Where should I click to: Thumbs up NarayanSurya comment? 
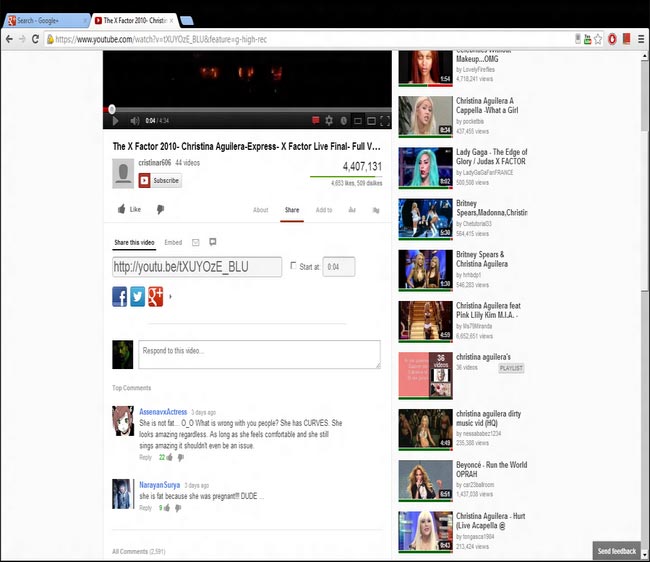click(167, 508)
